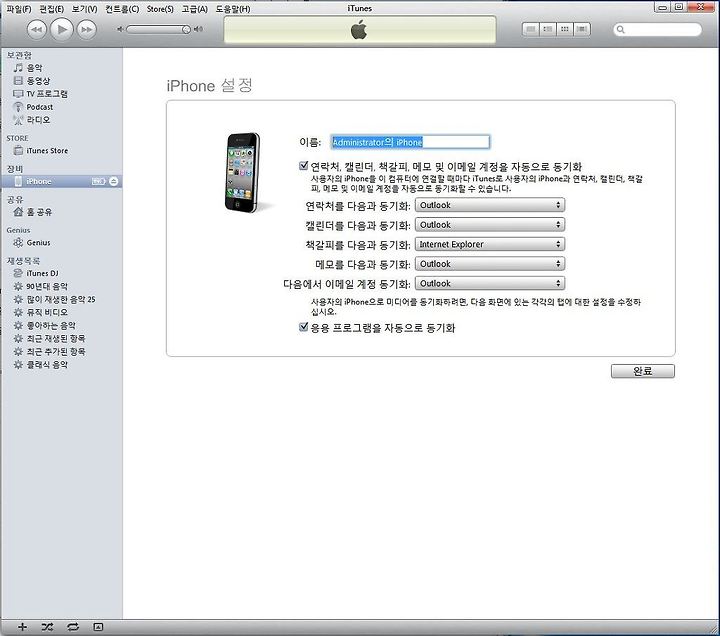The width and height of the screenshot is (720, 636).
Task: Click the iPhone eject icon
Action: click(113, 181)
